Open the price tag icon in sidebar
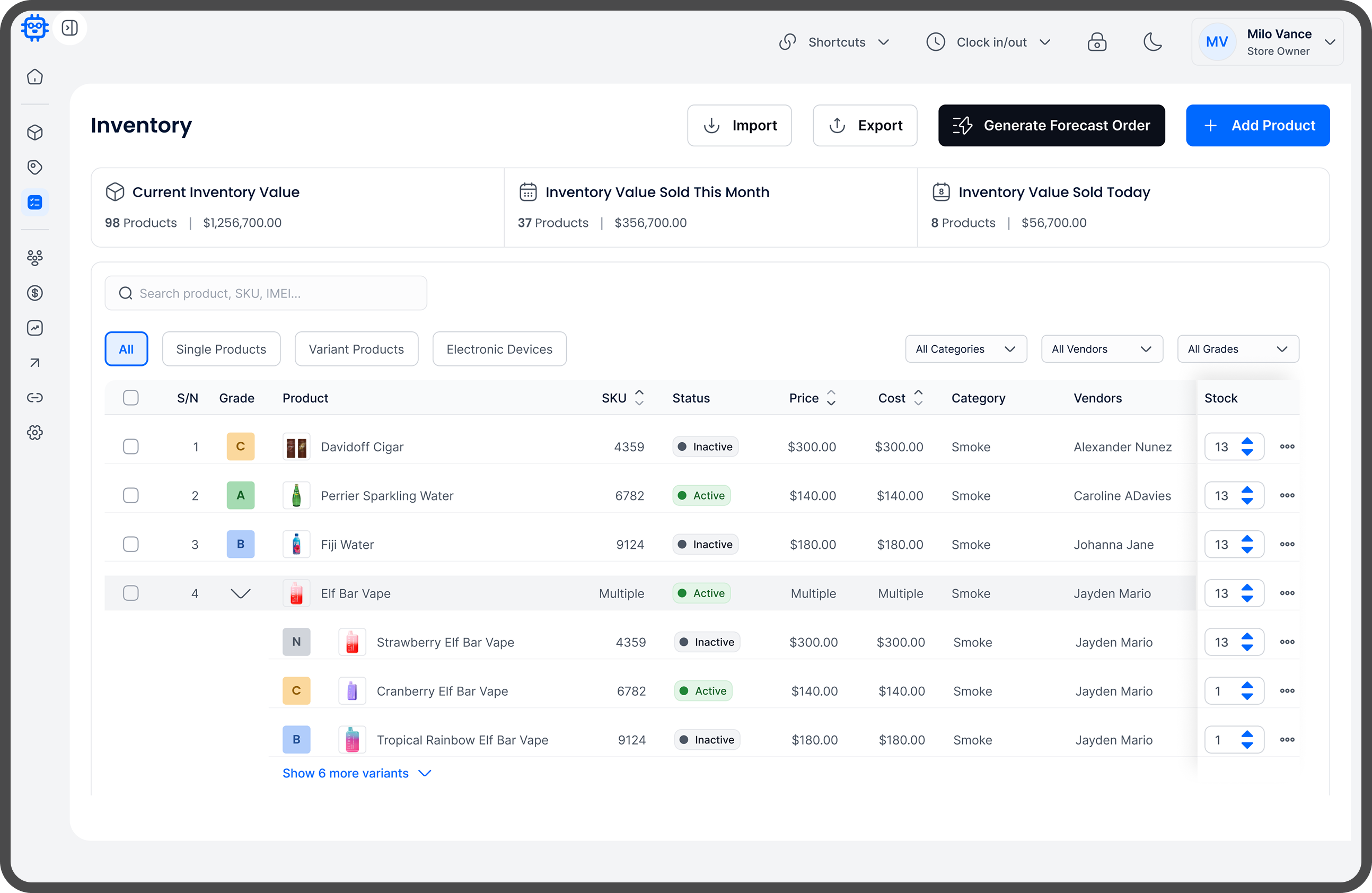The image size is (1372, 893). pyautogui.click(x=34, y=167)
